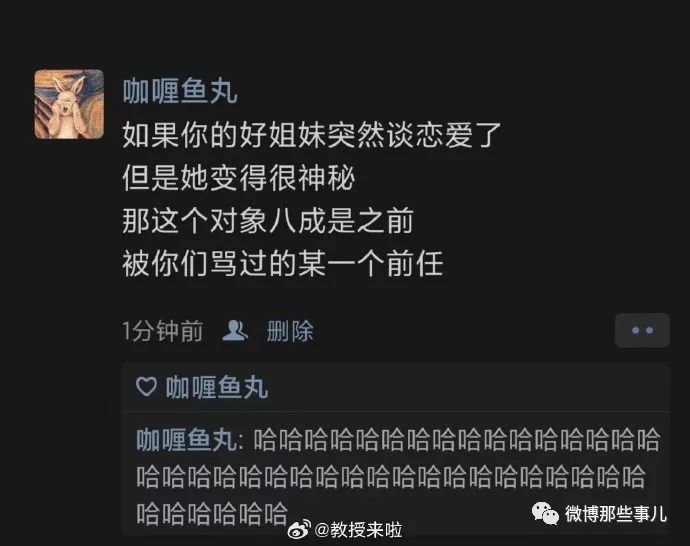Open 咖喱鱼丸 name beside the heart
Image resolution: width=690 pixels, height=546 pixels.
217,387
